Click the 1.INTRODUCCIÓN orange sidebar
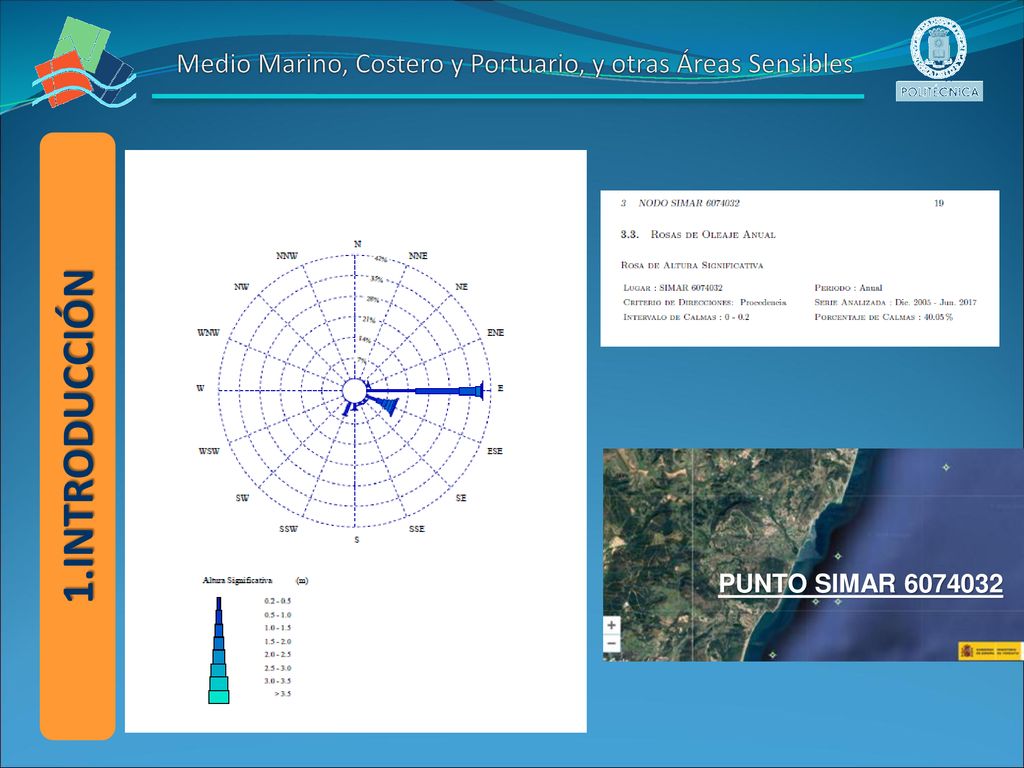The height and width of the screenshot is (768, 1024). click(78, 436)
